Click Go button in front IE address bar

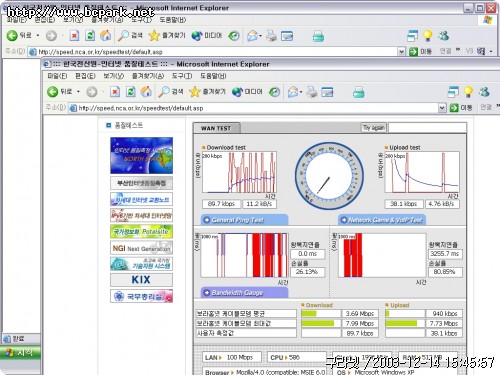pos(461,108)
